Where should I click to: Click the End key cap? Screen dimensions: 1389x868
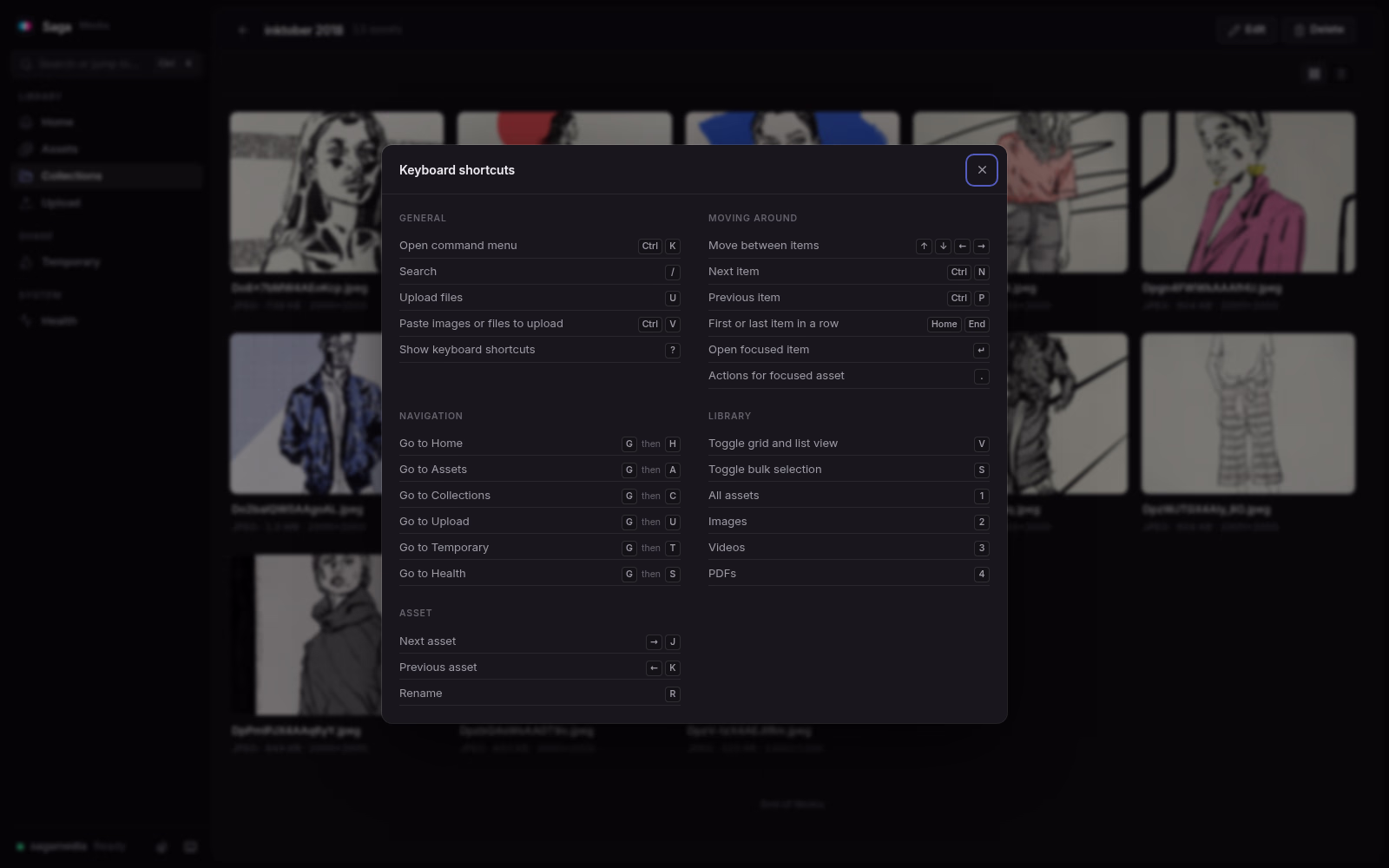point(977,324)
